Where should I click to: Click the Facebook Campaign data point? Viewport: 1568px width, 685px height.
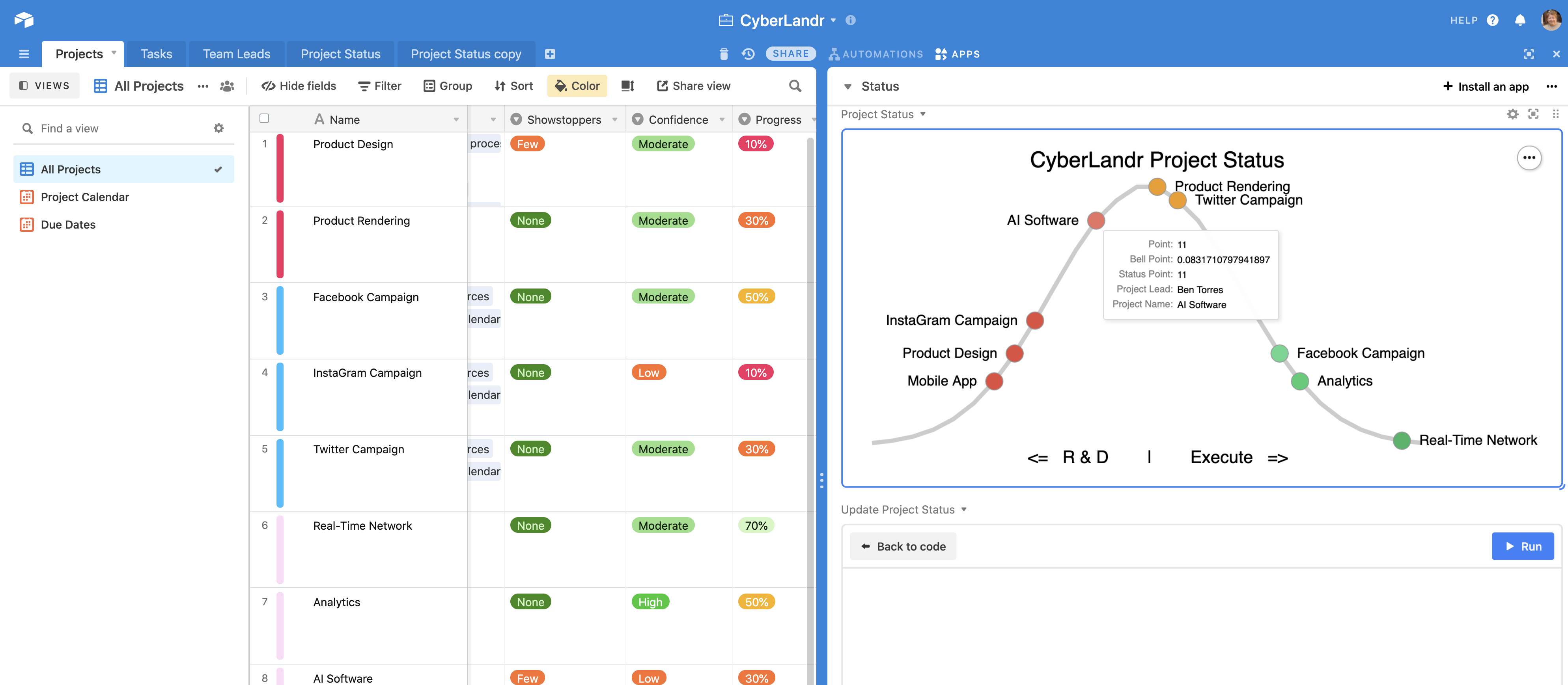tap(1279, 353)
